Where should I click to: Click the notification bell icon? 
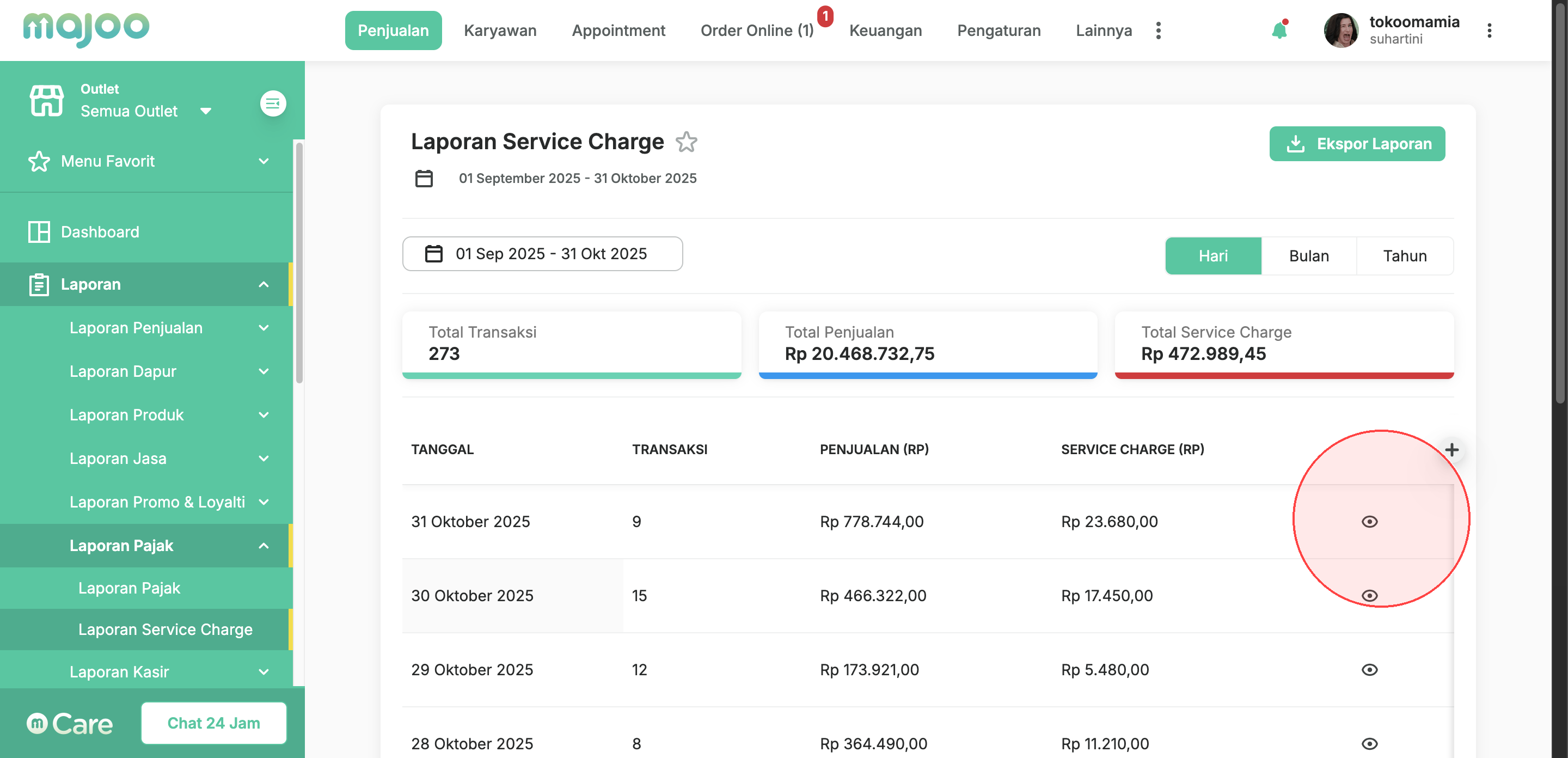[1279, 30]
